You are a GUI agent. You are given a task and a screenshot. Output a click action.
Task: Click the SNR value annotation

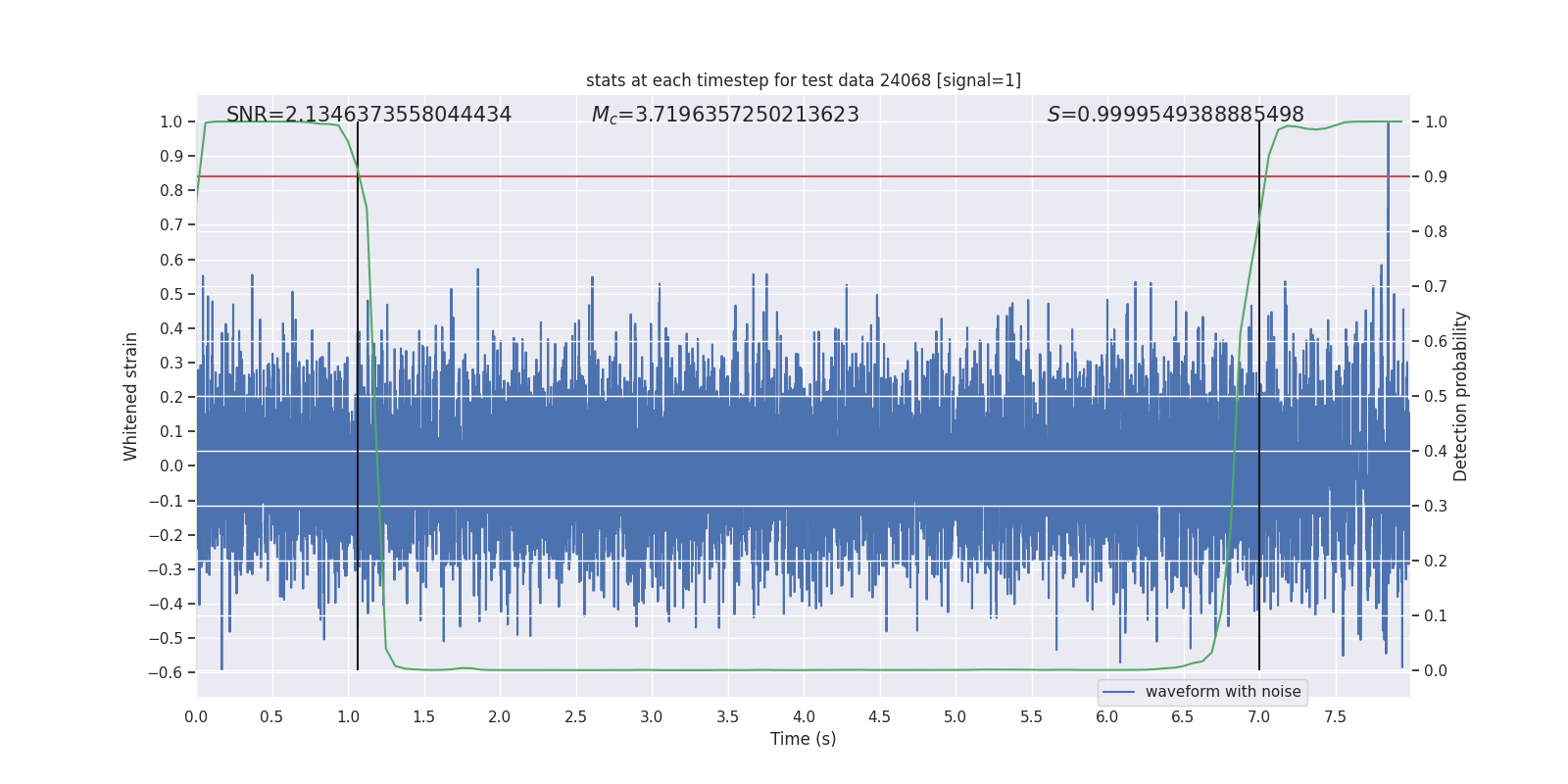[x=368, y=115]
